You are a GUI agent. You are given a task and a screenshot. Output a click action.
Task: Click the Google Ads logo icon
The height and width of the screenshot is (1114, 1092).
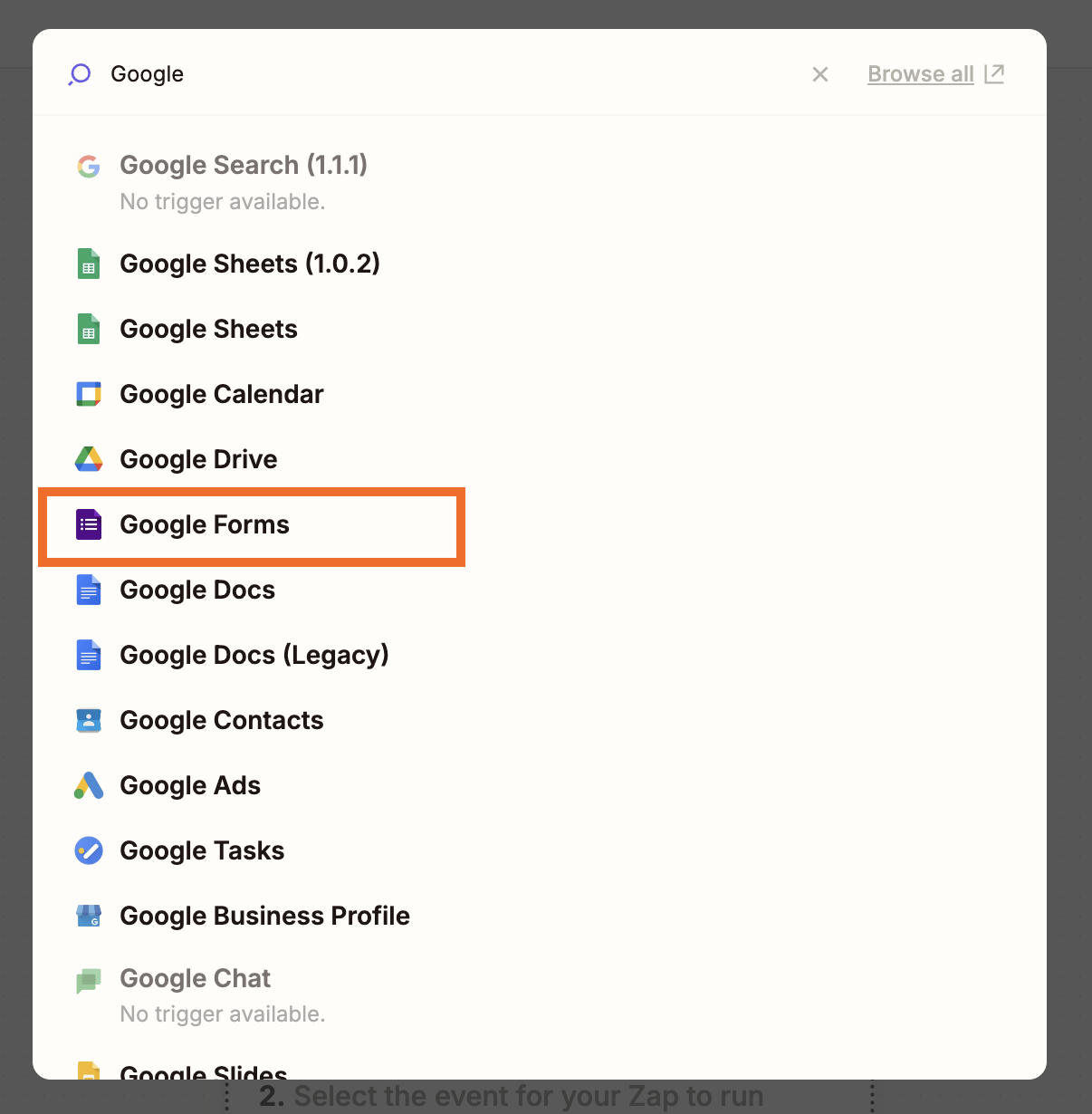click(89, 785)
